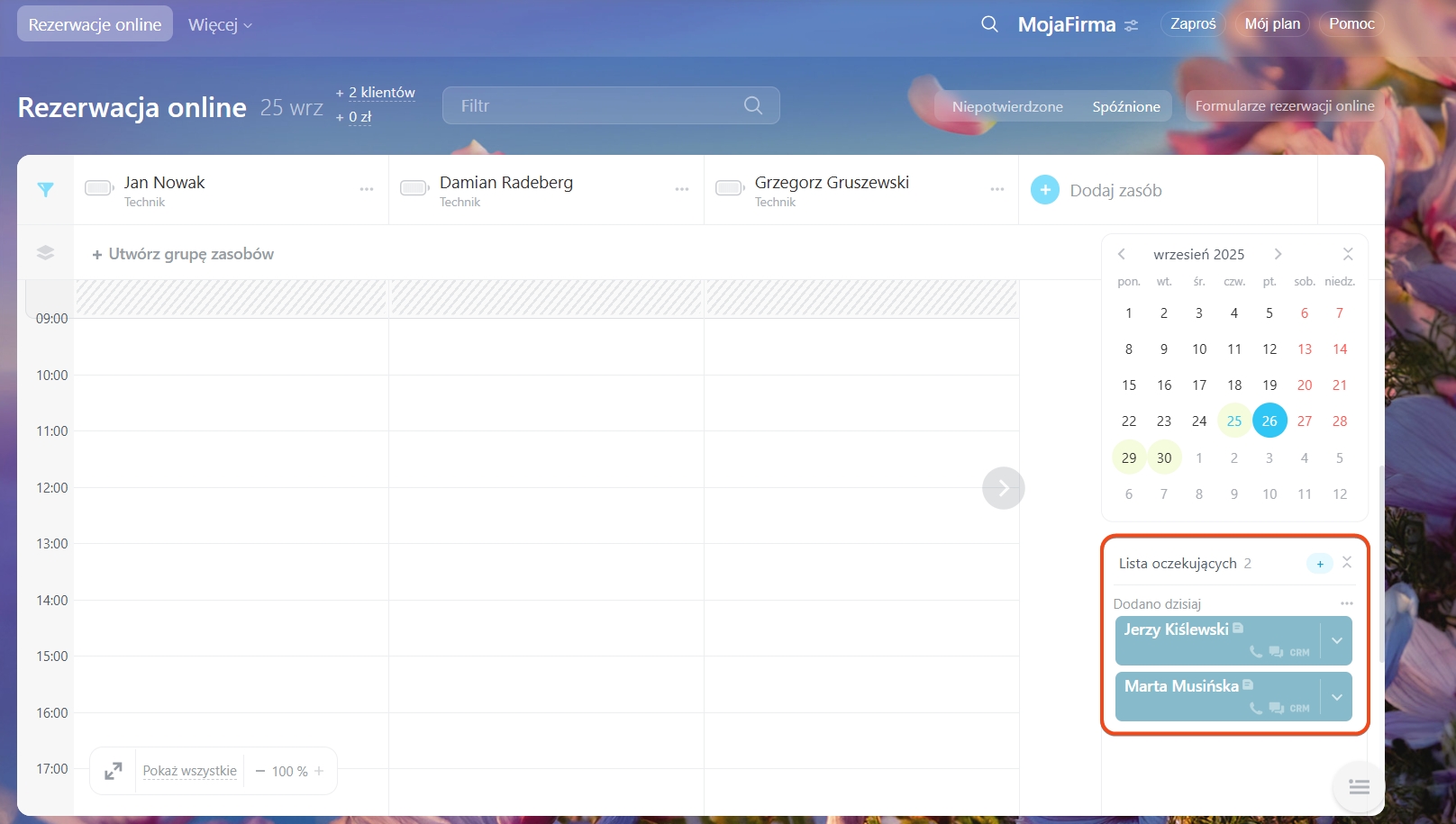Click the magnifier icon inside Filtr field
1456x824 pixels.
pos(753,105)
